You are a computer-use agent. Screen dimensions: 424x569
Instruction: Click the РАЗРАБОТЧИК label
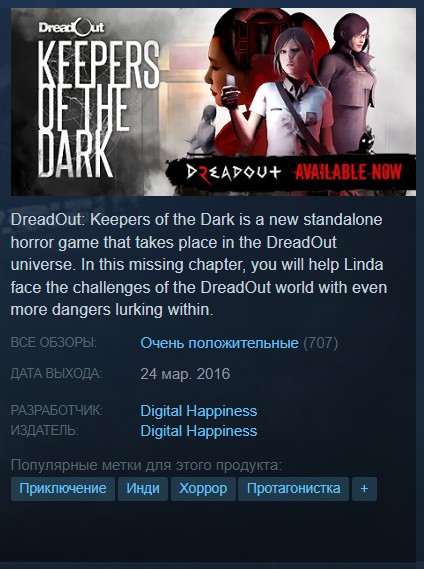[x=57, y=411]
